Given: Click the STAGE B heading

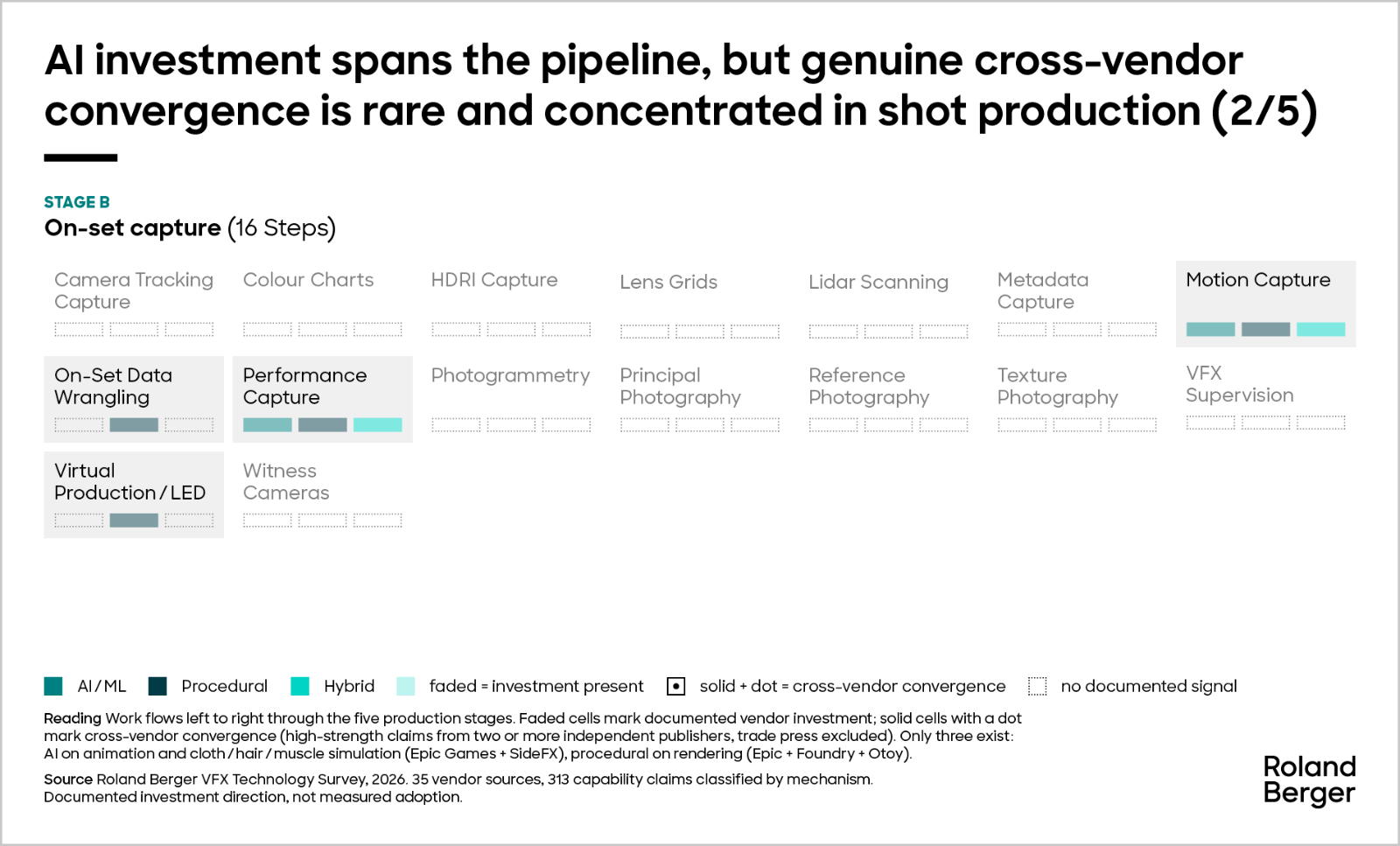Looking at the screenshot, I should point(77,202).
